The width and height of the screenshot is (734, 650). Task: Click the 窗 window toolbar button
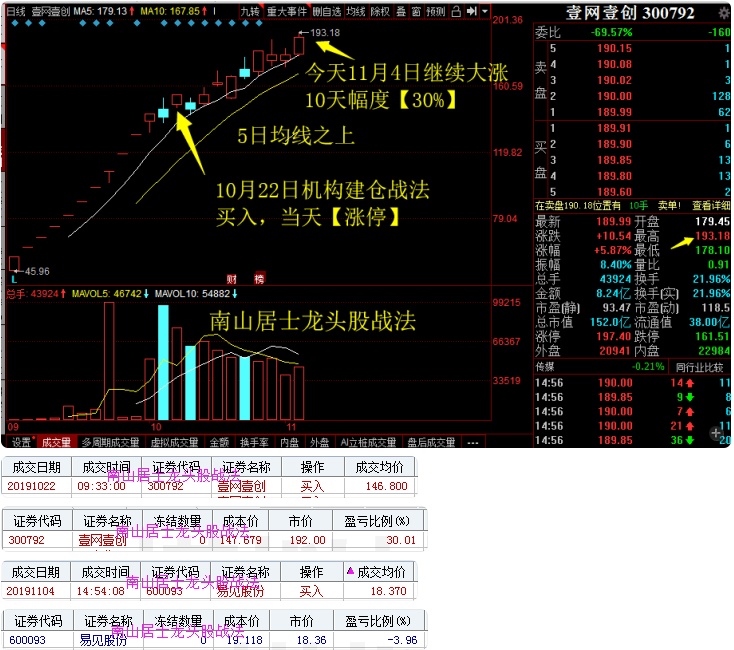pos(416,12)
